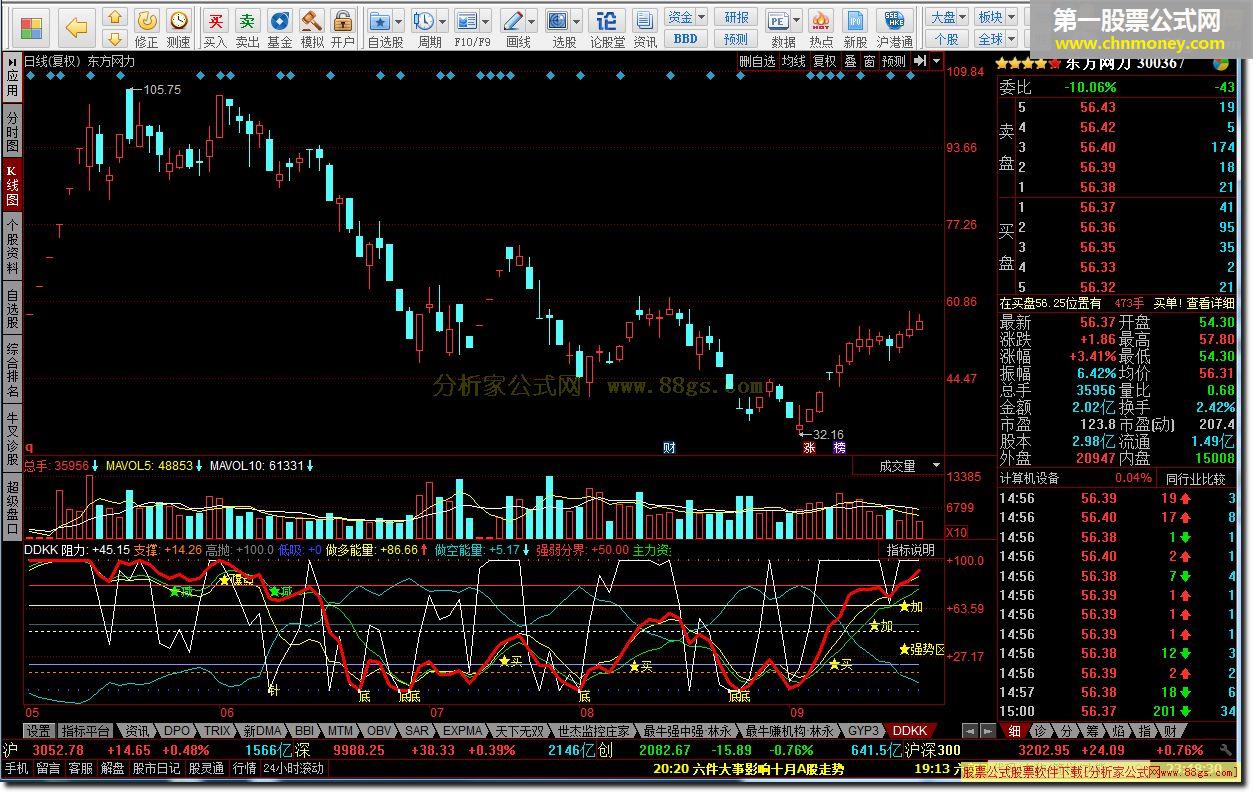Click the green pie chart icon
This screenshot has height=793, width=1253.
(x=1221, y=63)
